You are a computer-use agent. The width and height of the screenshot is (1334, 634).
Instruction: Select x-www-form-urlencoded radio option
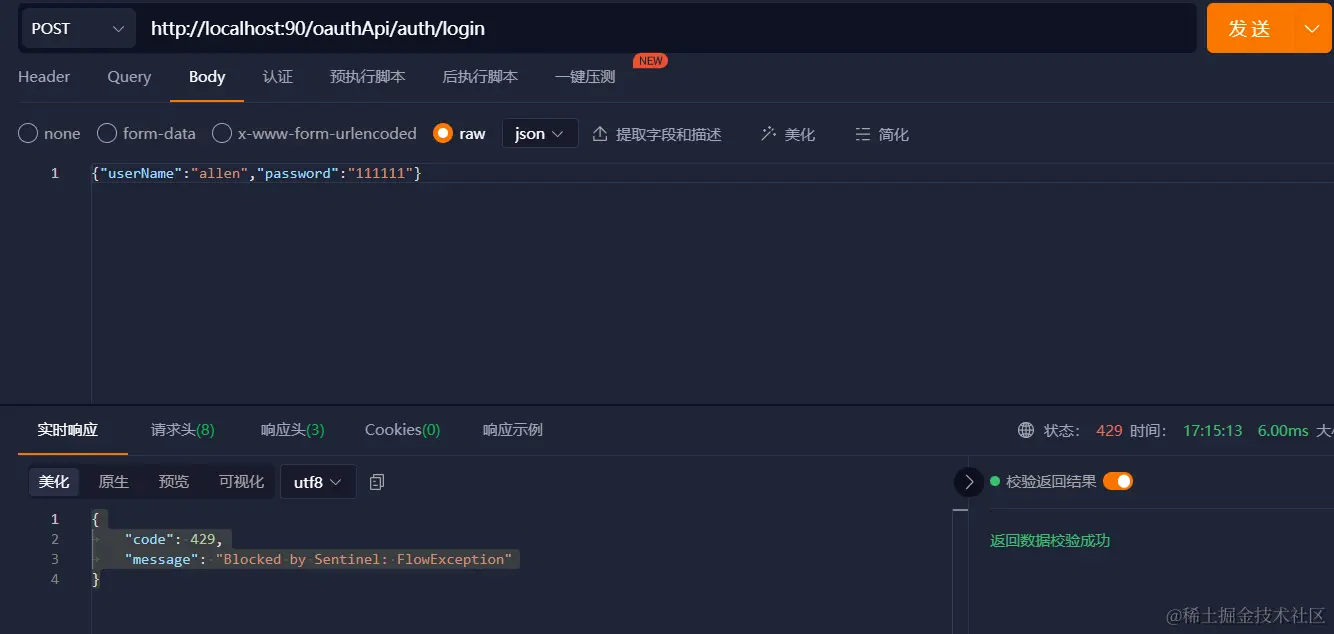coord(222,133)
